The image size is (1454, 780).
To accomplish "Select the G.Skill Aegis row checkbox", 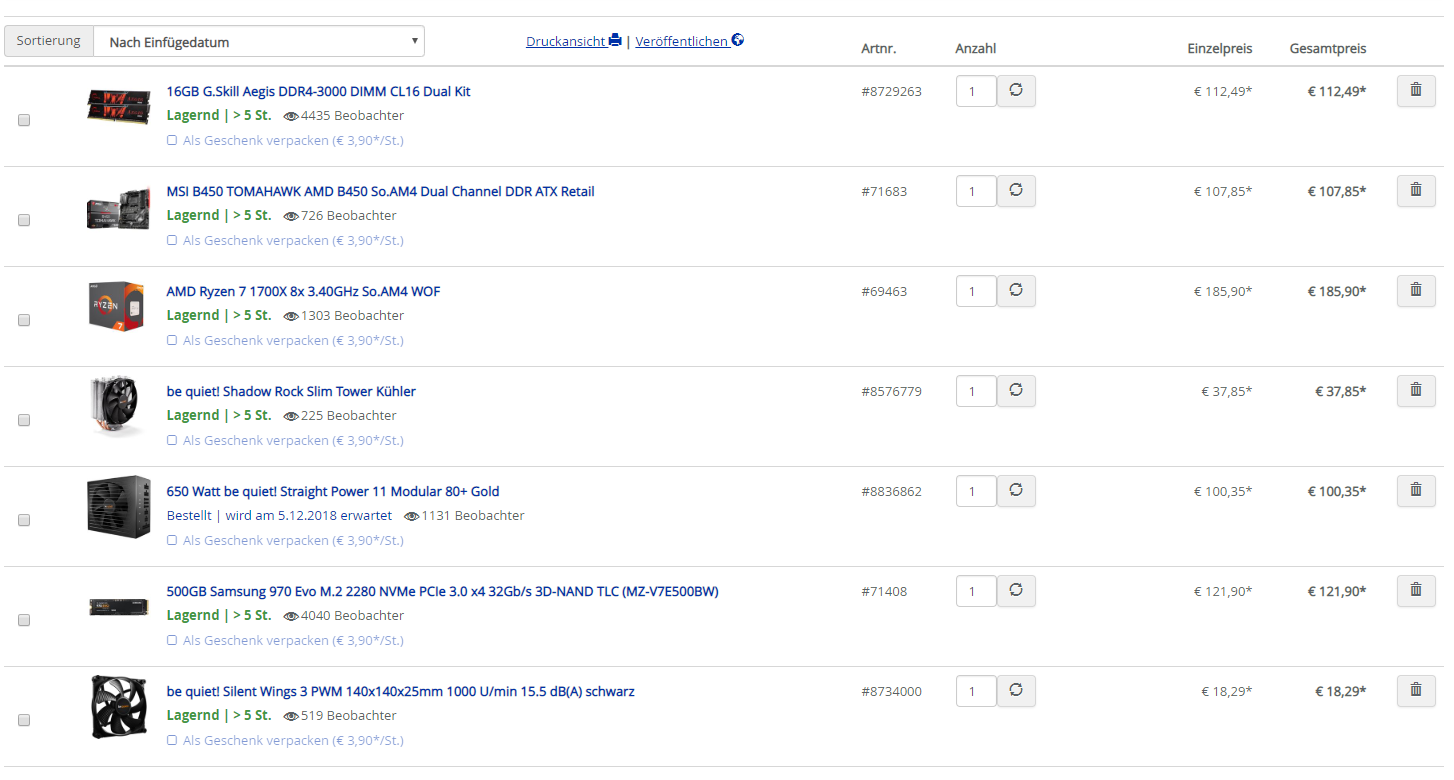I will [x=24, y=120].
